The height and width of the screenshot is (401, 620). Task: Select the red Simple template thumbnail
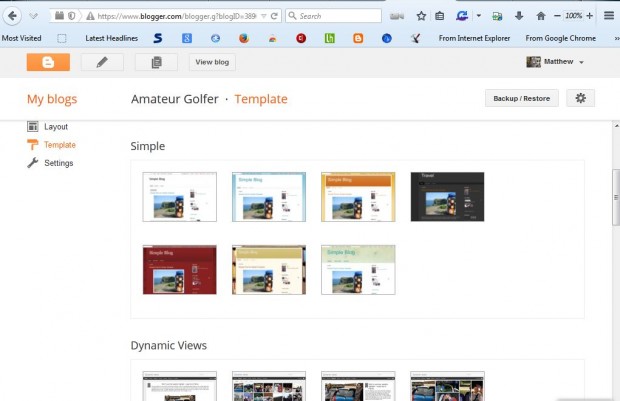pyautogui.click(x=180, y=270)
